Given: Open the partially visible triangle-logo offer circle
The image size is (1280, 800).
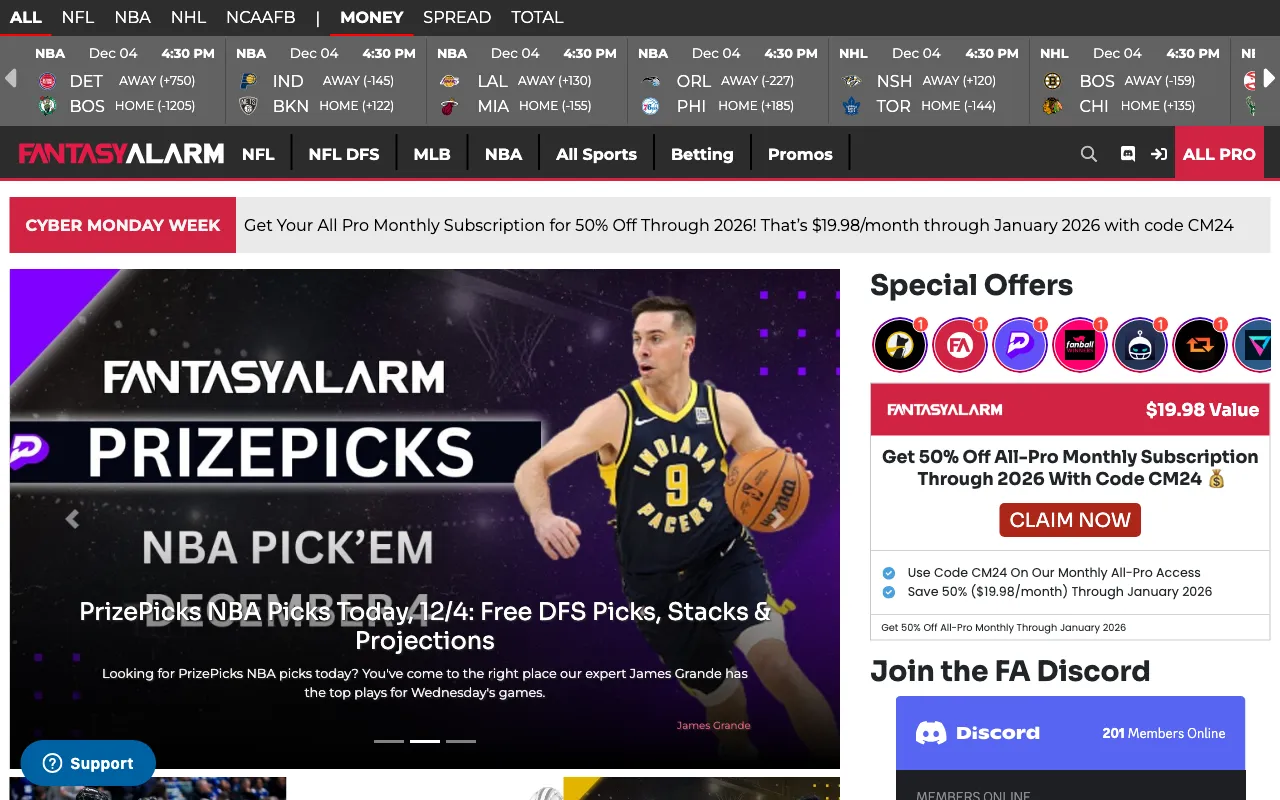Looking at the screenshot, I should pyautogui.click(x=1252, y=345).
